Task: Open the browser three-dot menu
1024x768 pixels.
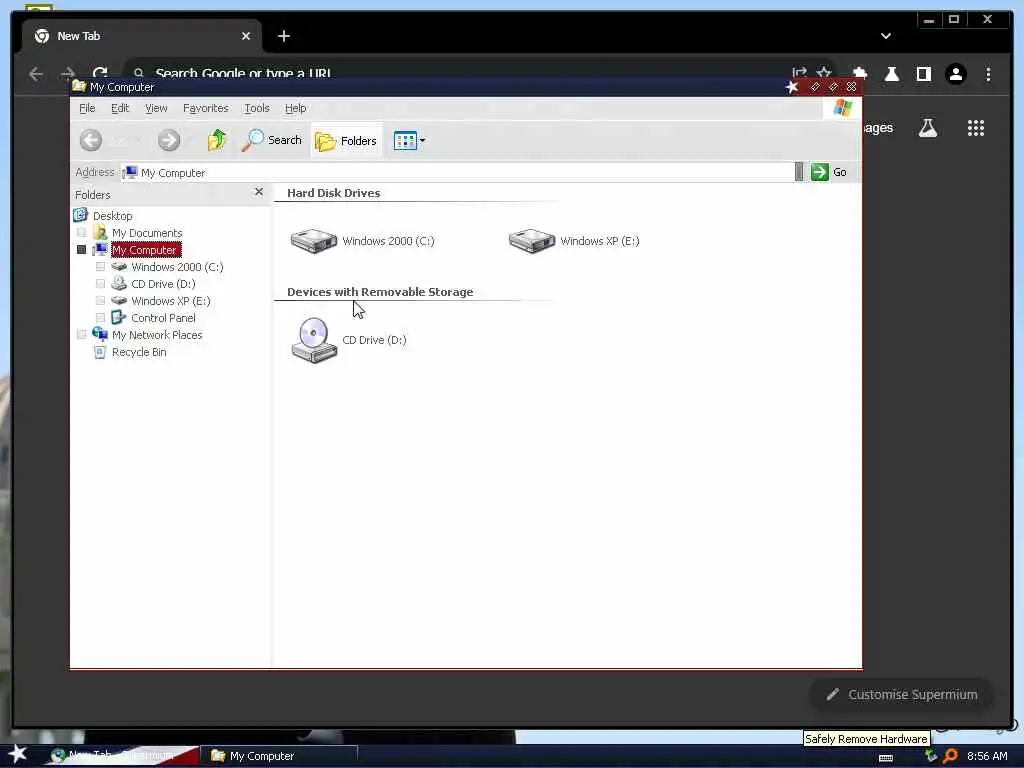Action: point(988,74)
